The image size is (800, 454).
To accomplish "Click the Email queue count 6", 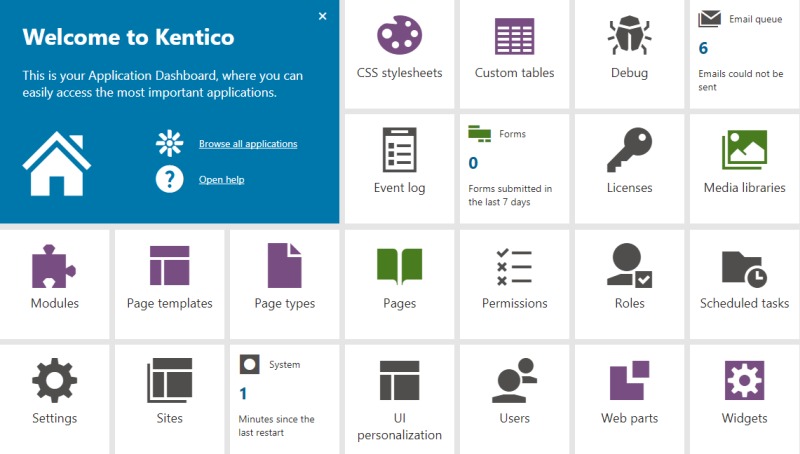I will (703, 48).
